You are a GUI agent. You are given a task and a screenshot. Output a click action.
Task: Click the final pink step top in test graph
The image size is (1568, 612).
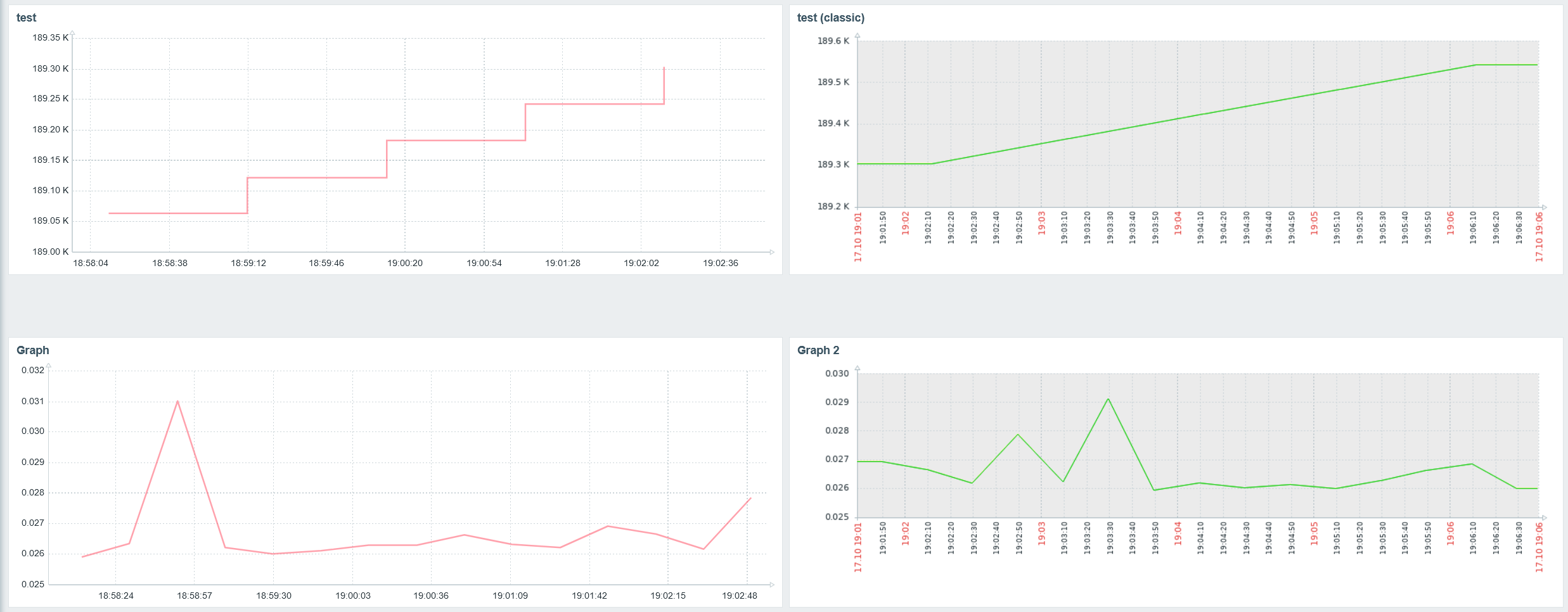point(664,68)
